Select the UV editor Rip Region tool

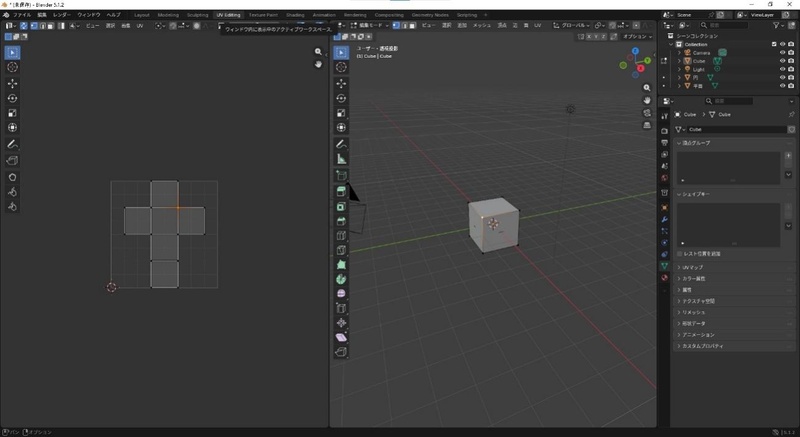pyautogui.click(x=12, y=161)
